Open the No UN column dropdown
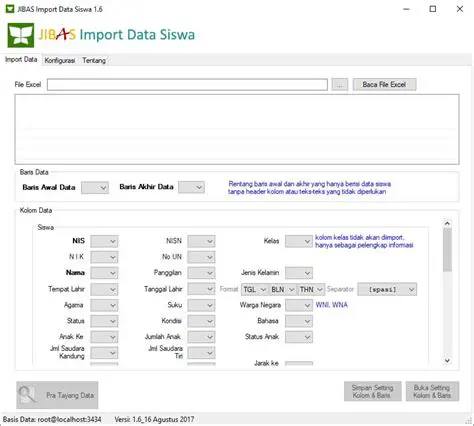The width and height of the screenshot is (474, 426). coord(201,257)
